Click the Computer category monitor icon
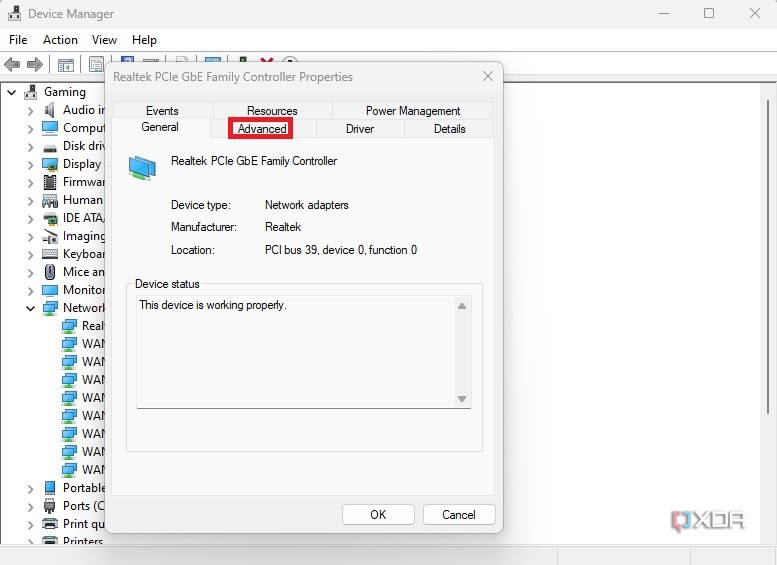The image size is (777, 565). 50,128
